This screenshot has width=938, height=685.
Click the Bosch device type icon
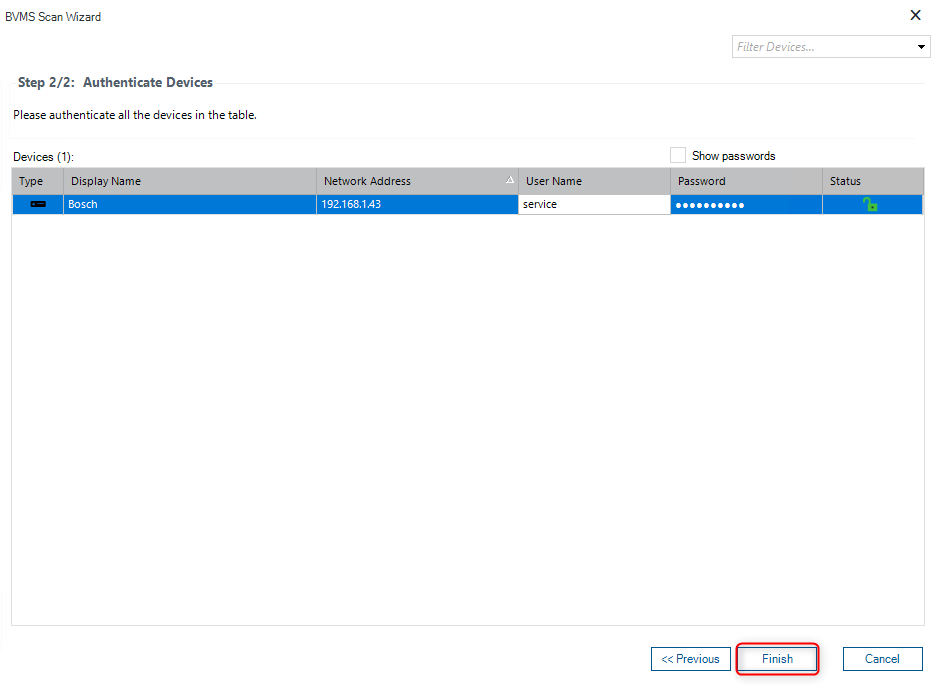pyautogui.click(x=38, y=204)
